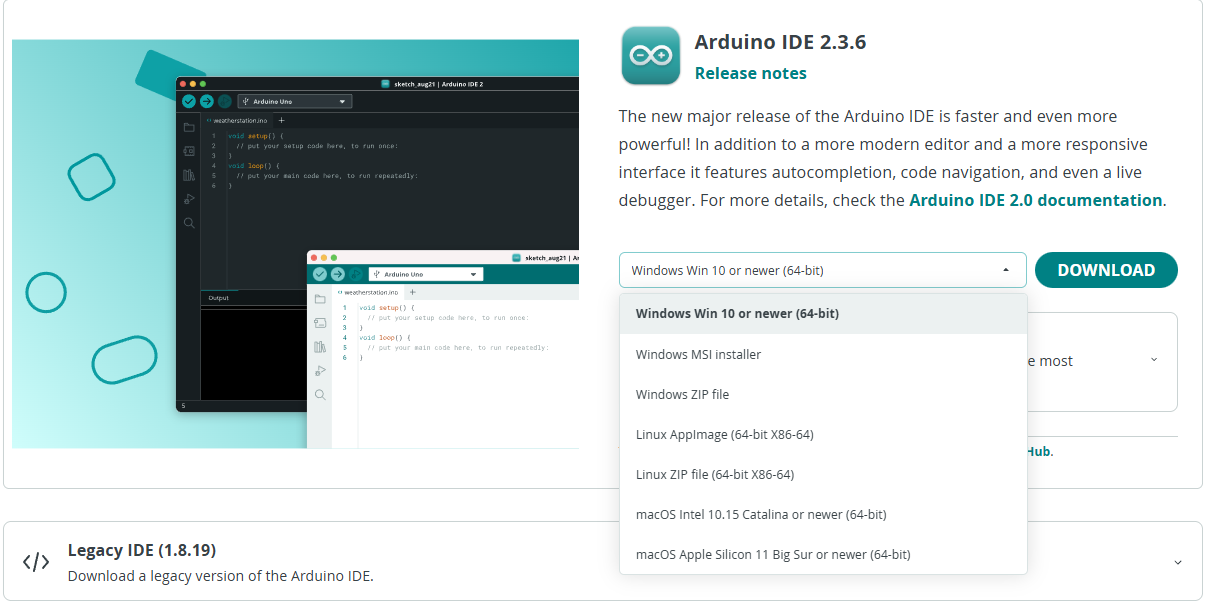
Task: Choose the Windows MSI installer option
Action: pyautogui.click(x=698, y=354)
